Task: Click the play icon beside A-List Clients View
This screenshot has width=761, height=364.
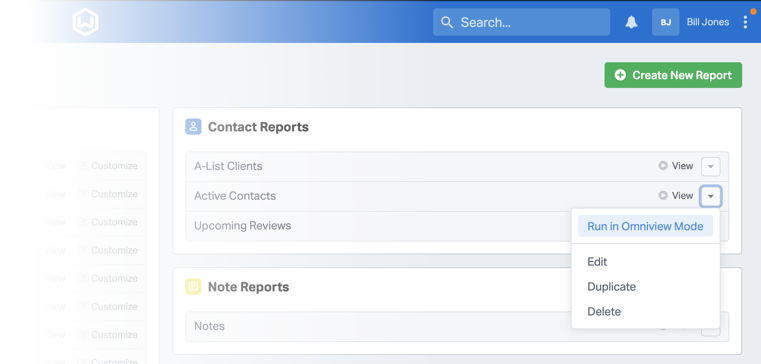Action: pos(663,166)
